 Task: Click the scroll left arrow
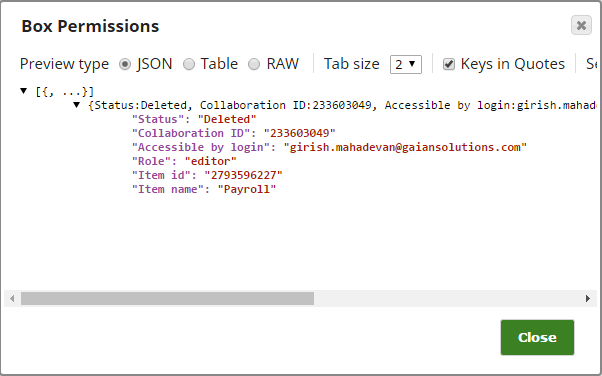coord(12,298)
